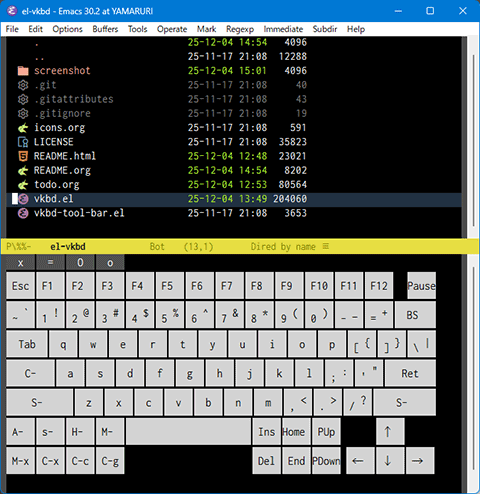The height and width of the screenshot is (494, 480).
Task: Click the PDown key
Action: tap(326, 461)
